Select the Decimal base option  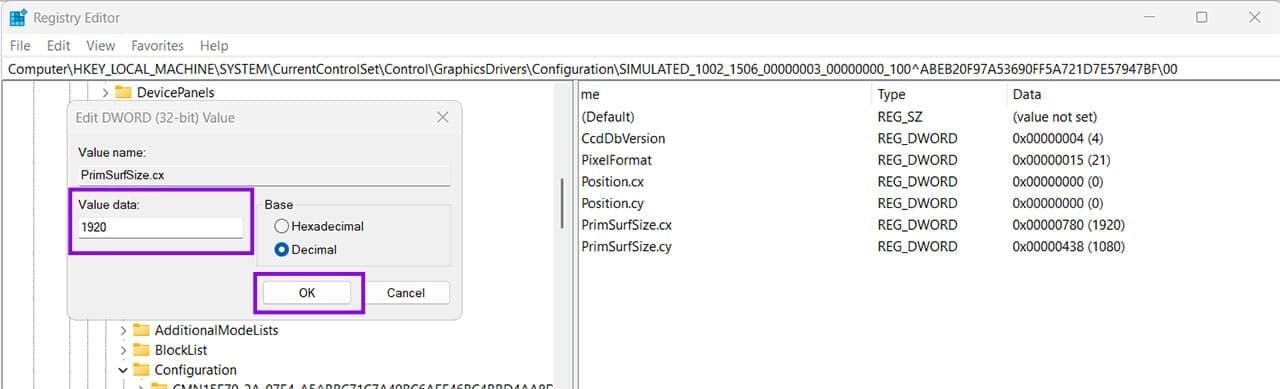281,249
